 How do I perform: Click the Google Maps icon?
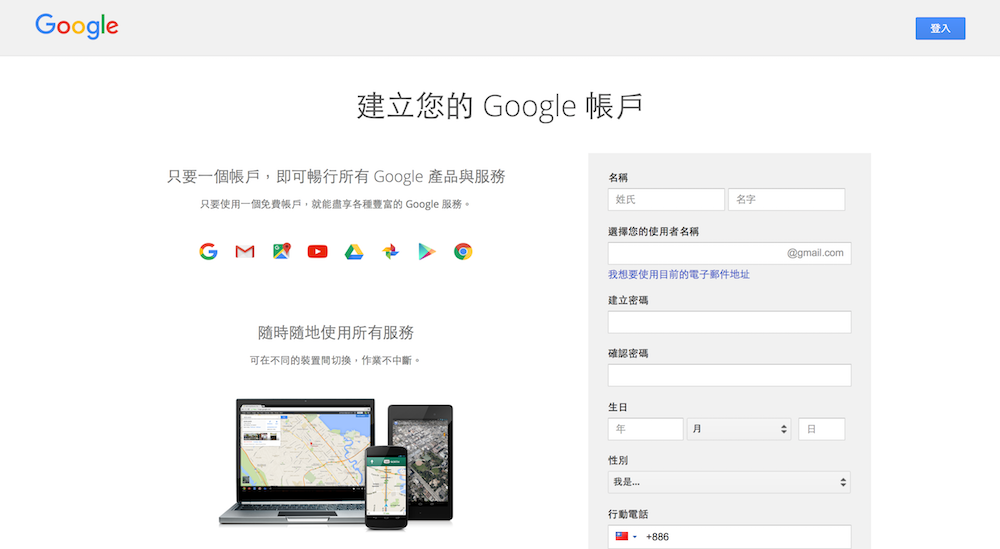point(281,251)
